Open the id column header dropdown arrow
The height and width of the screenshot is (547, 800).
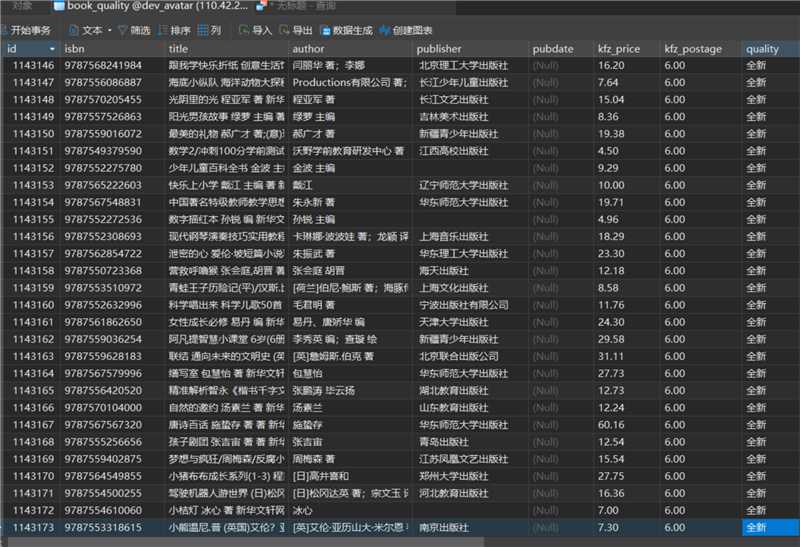(52, 48)
